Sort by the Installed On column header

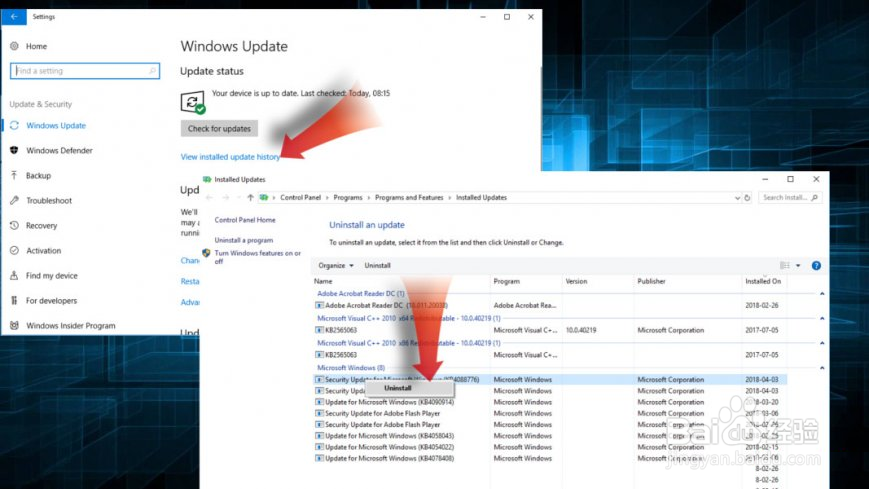pyautogui.click(x=763, y=282)
